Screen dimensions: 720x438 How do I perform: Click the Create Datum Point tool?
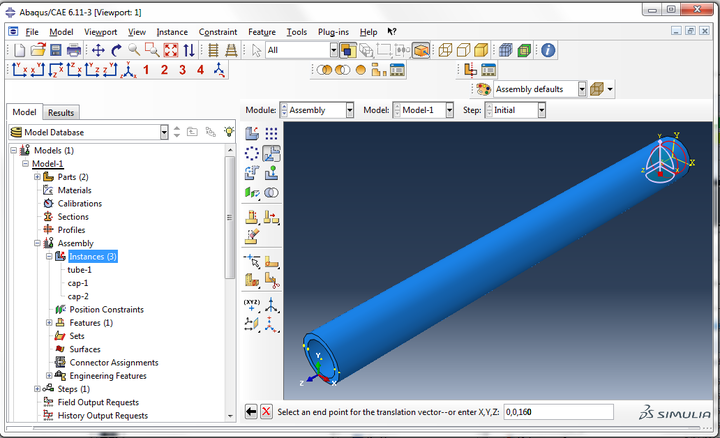click(x=252, y=305)
